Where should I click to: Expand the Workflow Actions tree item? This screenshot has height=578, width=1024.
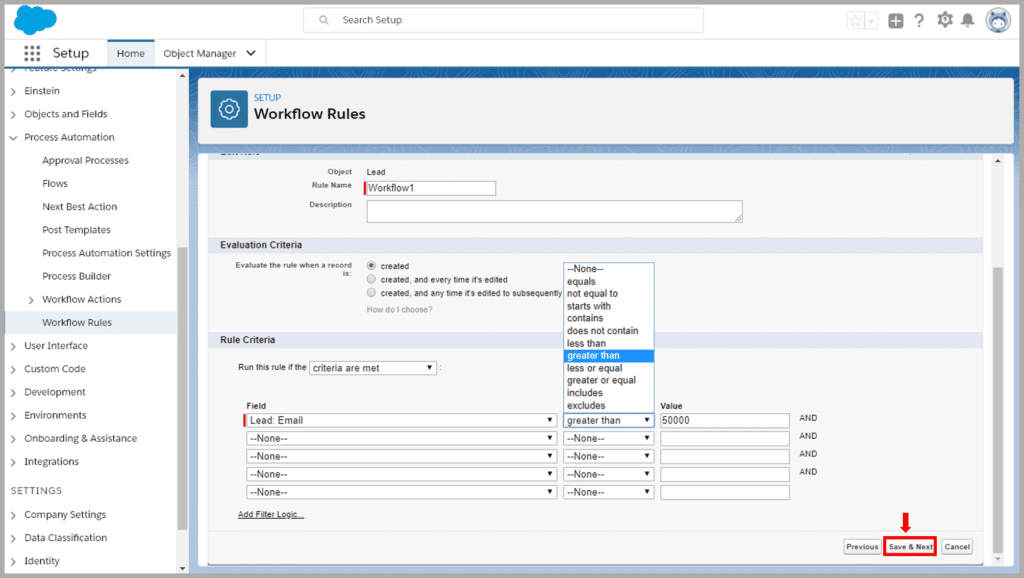click(x=31, y=300)
